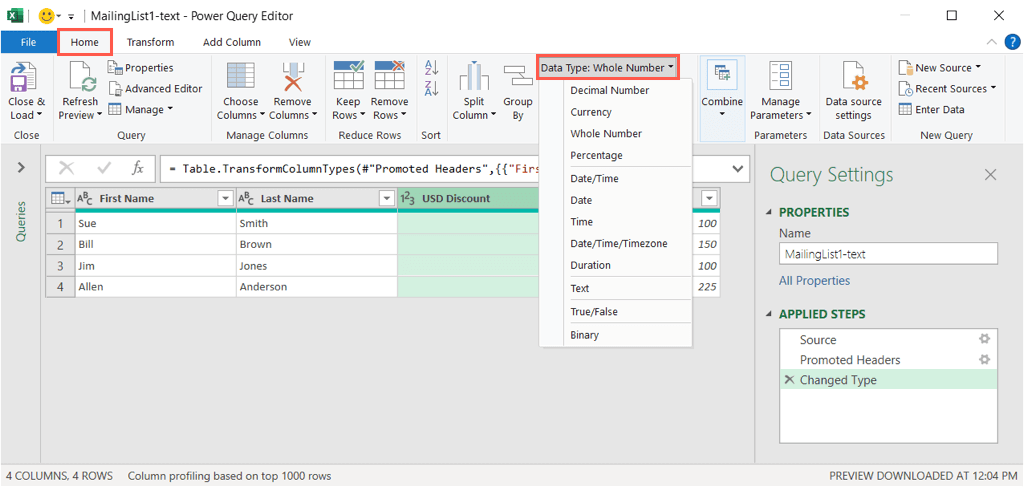Screen dimensions: 1024x487
Task: Cancel formula edit with the X icon
Action: (x=66, y=168)
